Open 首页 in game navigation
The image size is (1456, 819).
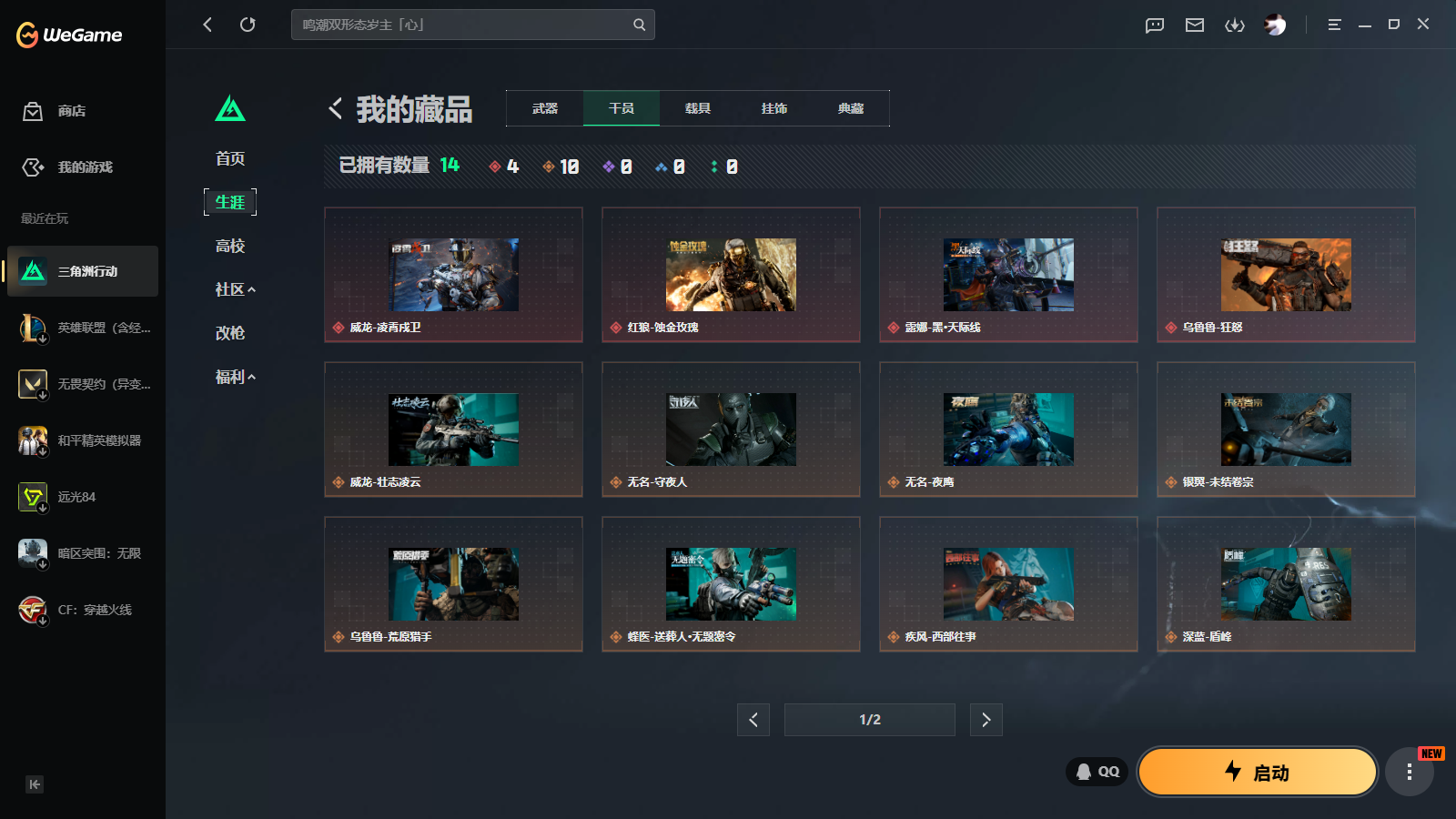230,158
